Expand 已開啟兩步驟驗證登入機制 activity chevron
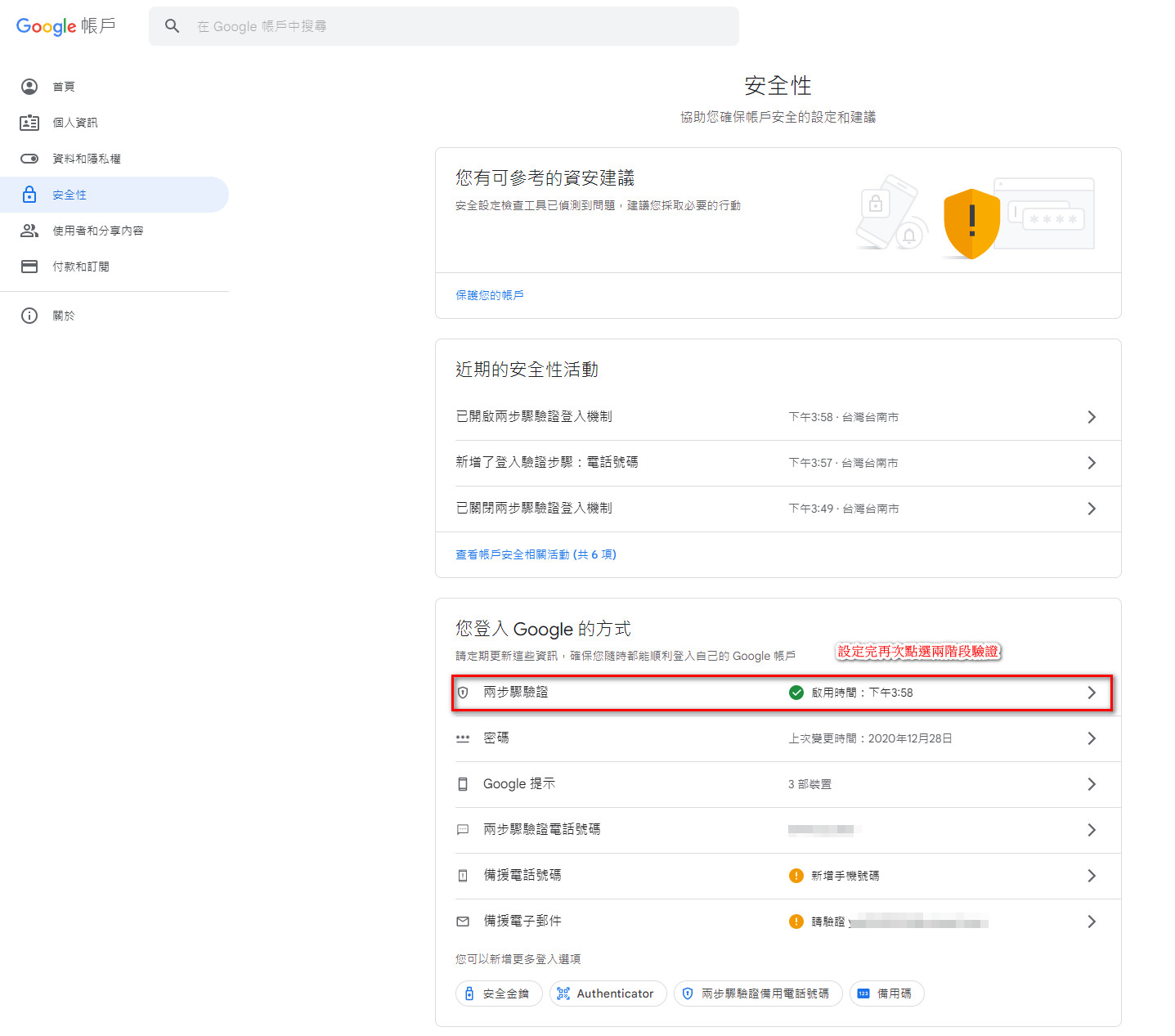The image size is (1175, 1036). (1092, 417)
